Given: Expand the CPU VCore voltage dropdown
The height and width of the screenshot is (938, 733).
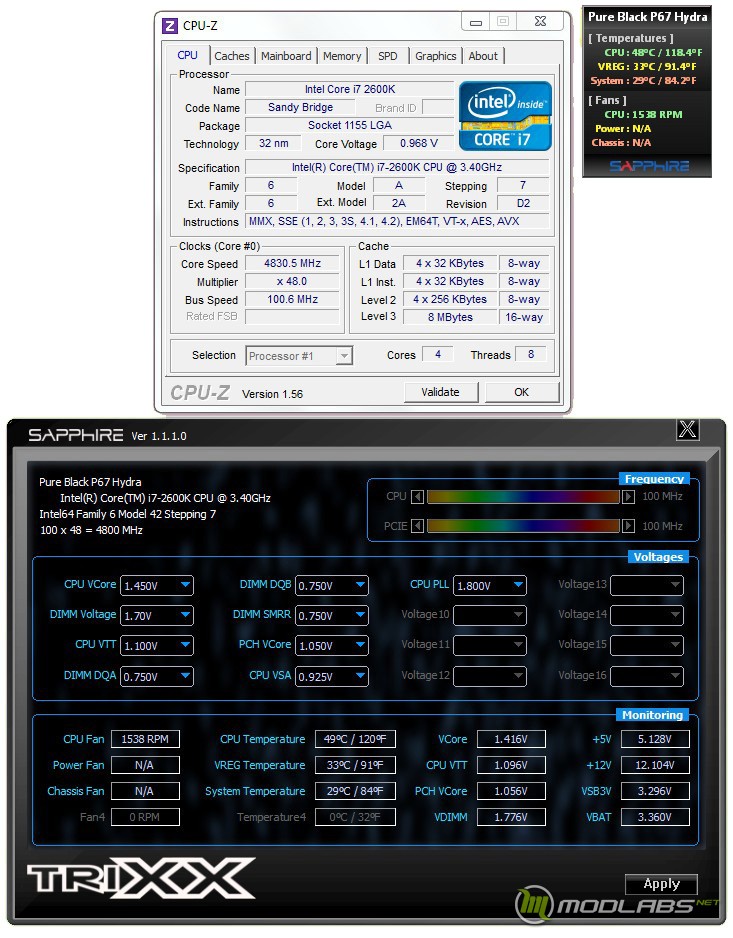Looking at the screenshot, I should 157,586.
